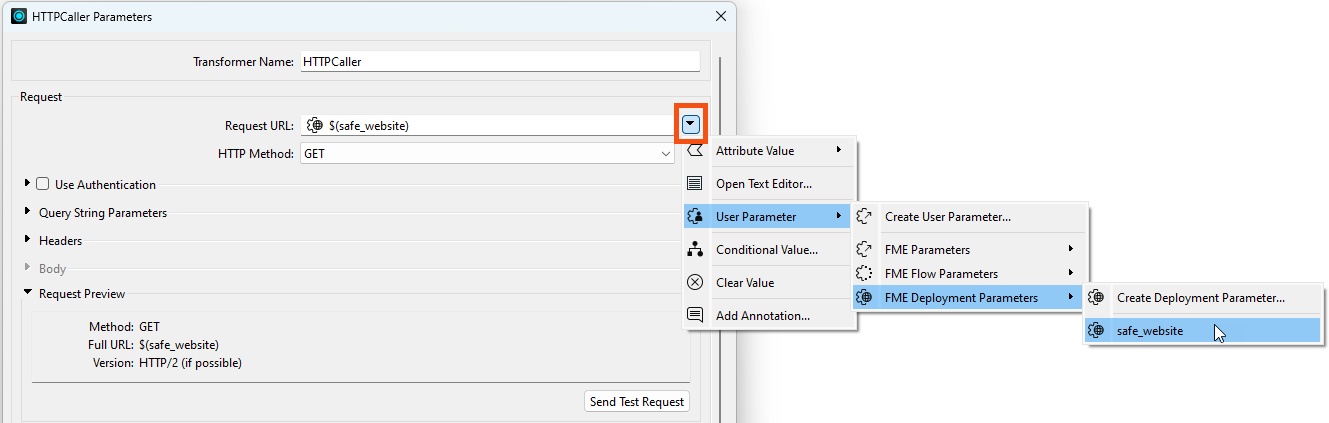Click the FME Flow Parameters icon
The width and height of the screenshot is (1329, 423).
[x=865, y=273]
